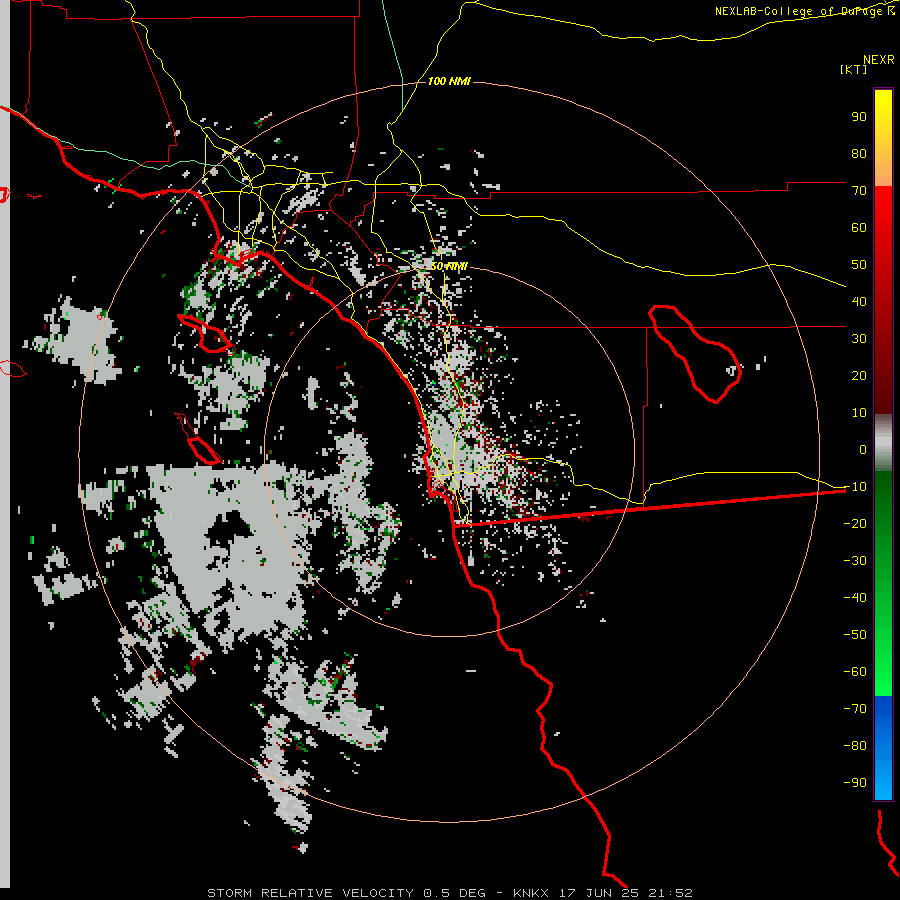Click the 30 value on the velocity scale
900x900 pixels.
coord(859,339)
